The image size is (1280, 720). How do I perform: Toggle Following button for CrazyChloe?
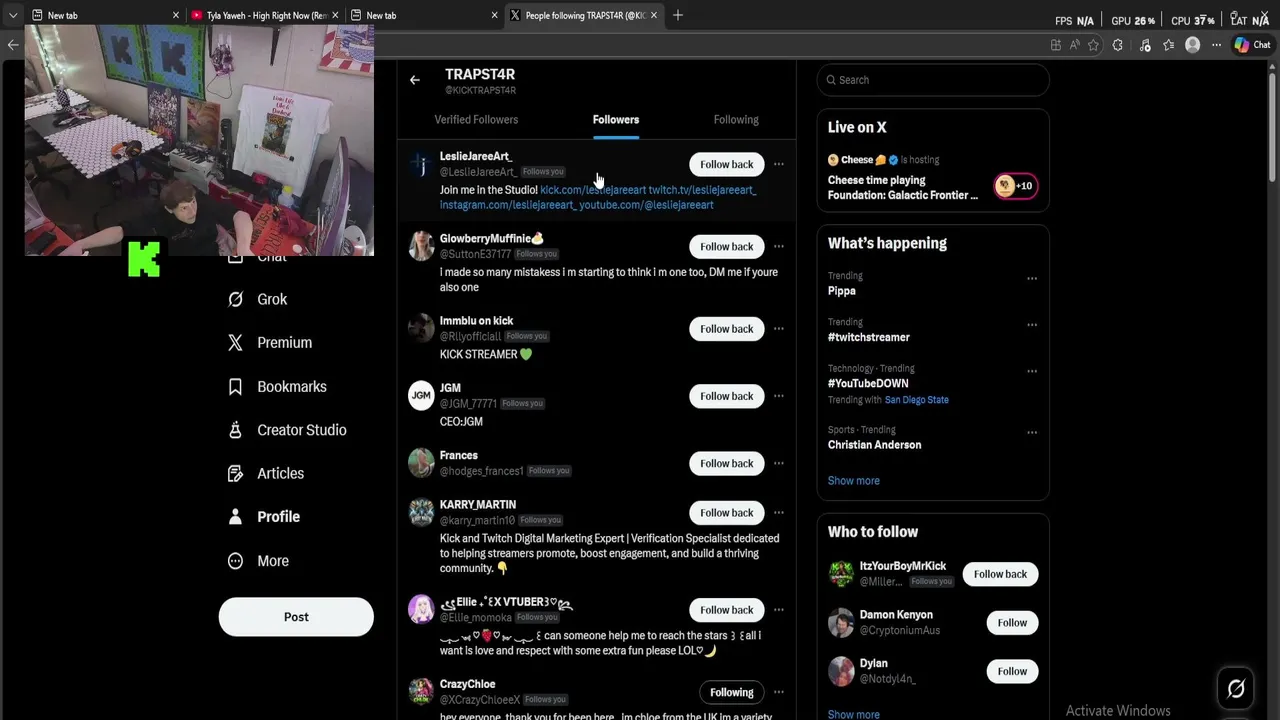click(x=732, y=692)
